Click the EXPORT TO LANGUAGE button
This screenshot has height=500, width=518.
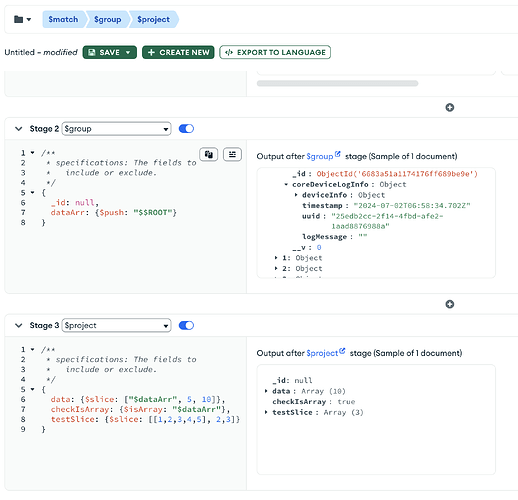click(x=275, y=52)
